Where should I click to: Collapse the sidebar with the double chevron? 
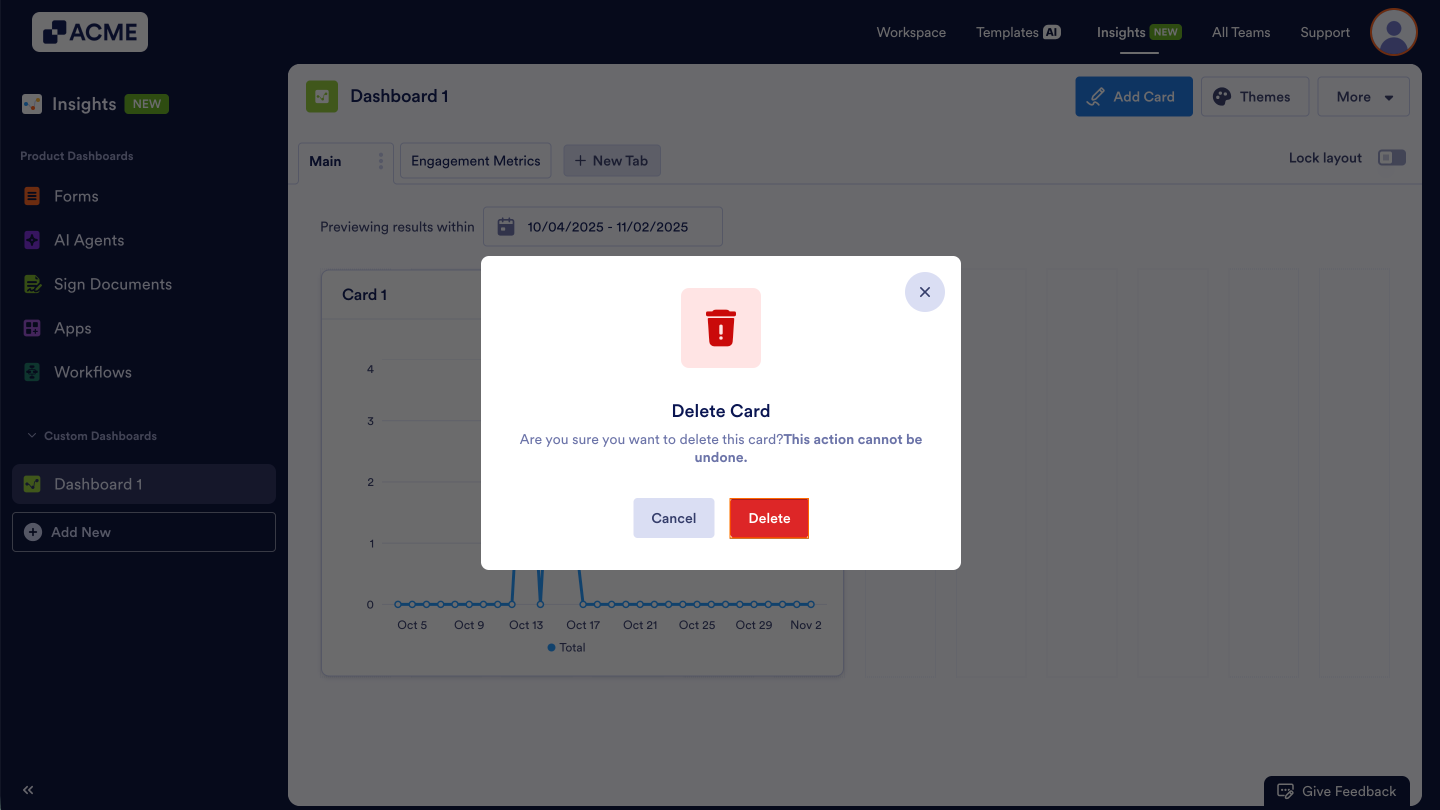point(28,789)
